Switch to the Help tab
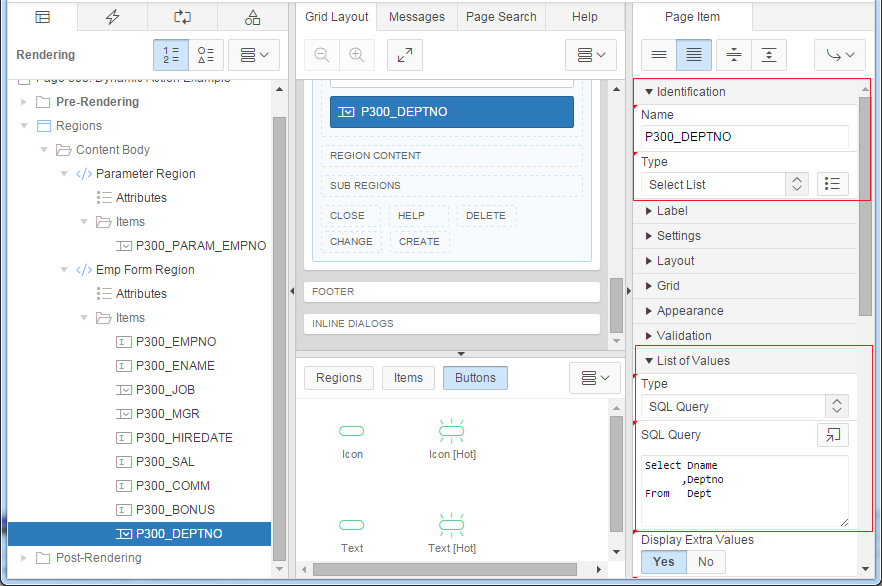This screenshot has width=882, height=586. click(584, 17)
